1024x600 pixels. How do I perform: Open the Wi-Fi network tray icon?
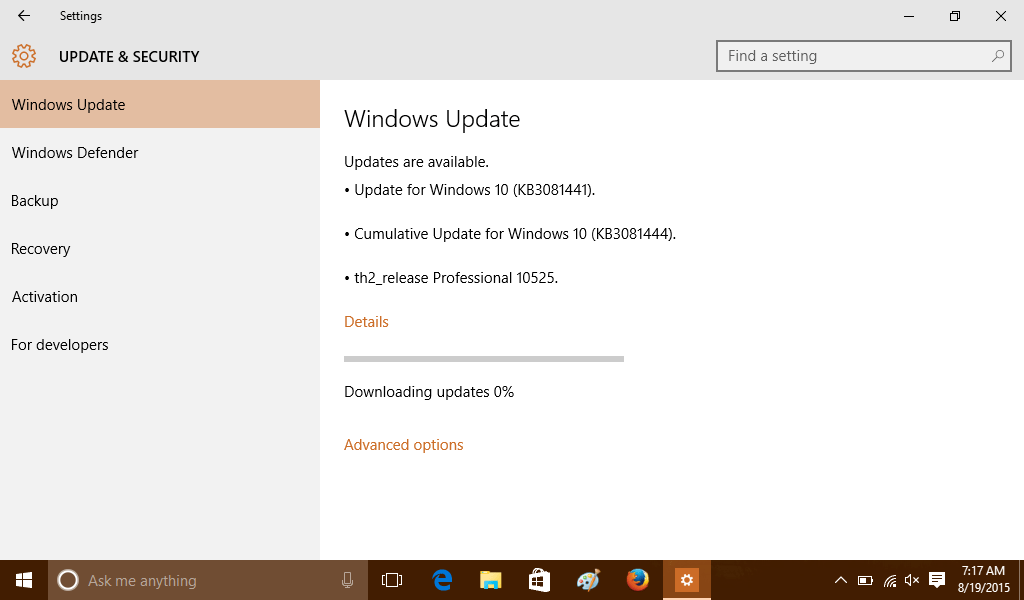(x=889, y=580)
